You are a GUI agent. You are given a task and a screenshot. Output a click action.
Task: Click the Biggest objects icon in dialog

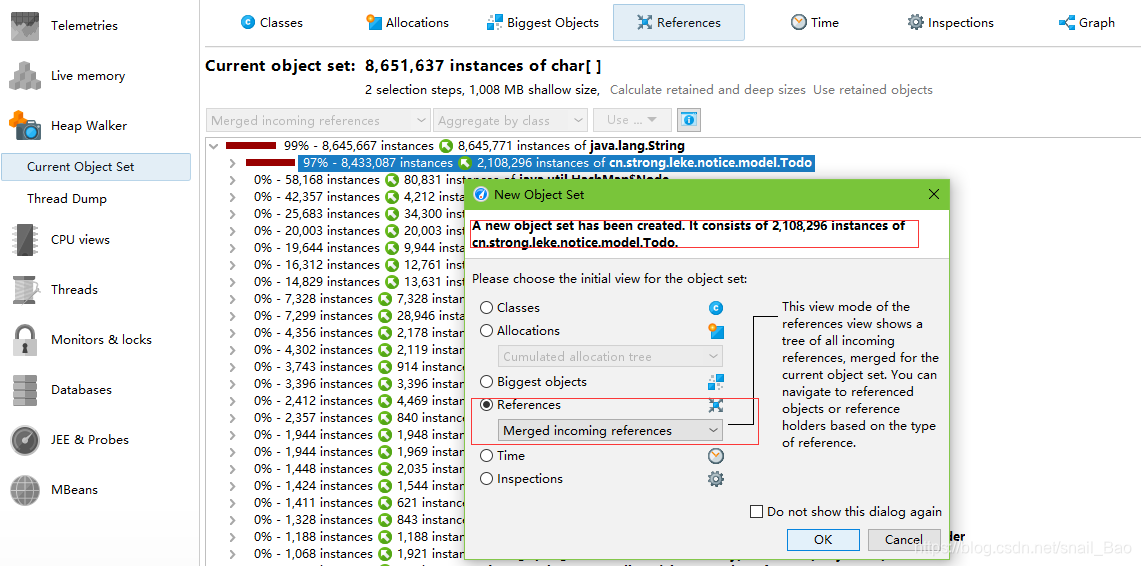[x=716, y=382]
